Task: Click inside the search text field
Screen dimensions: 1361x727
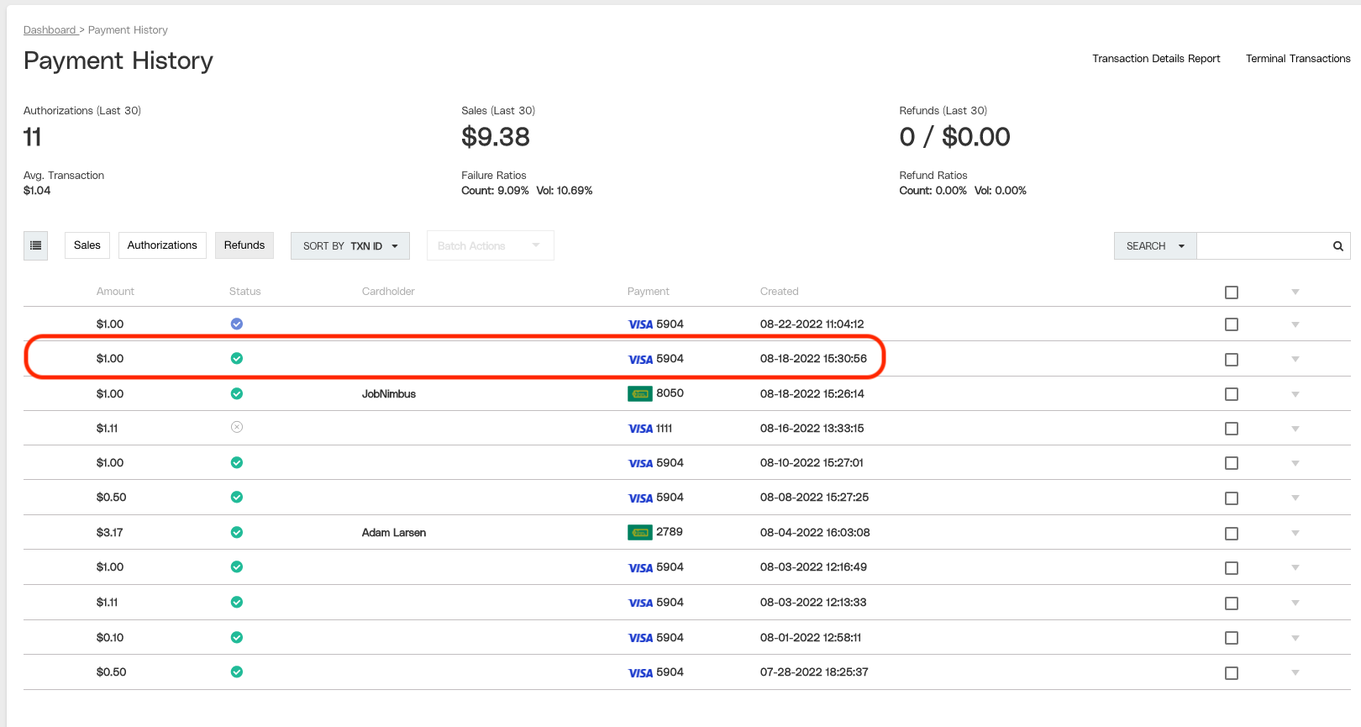Action: click(1265, 245)
